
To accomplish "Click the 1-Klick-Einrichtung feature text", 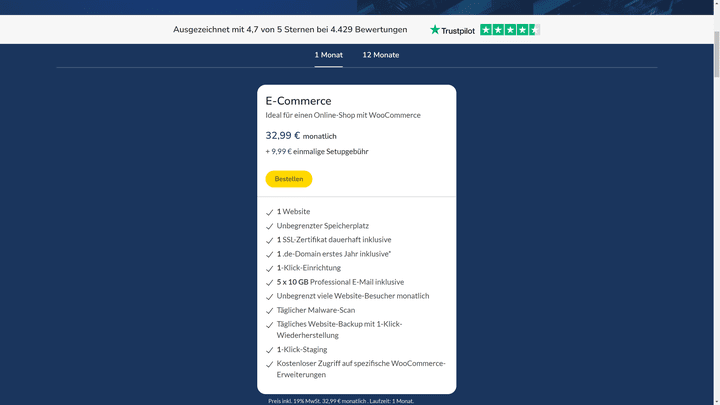I will (309, 268).
